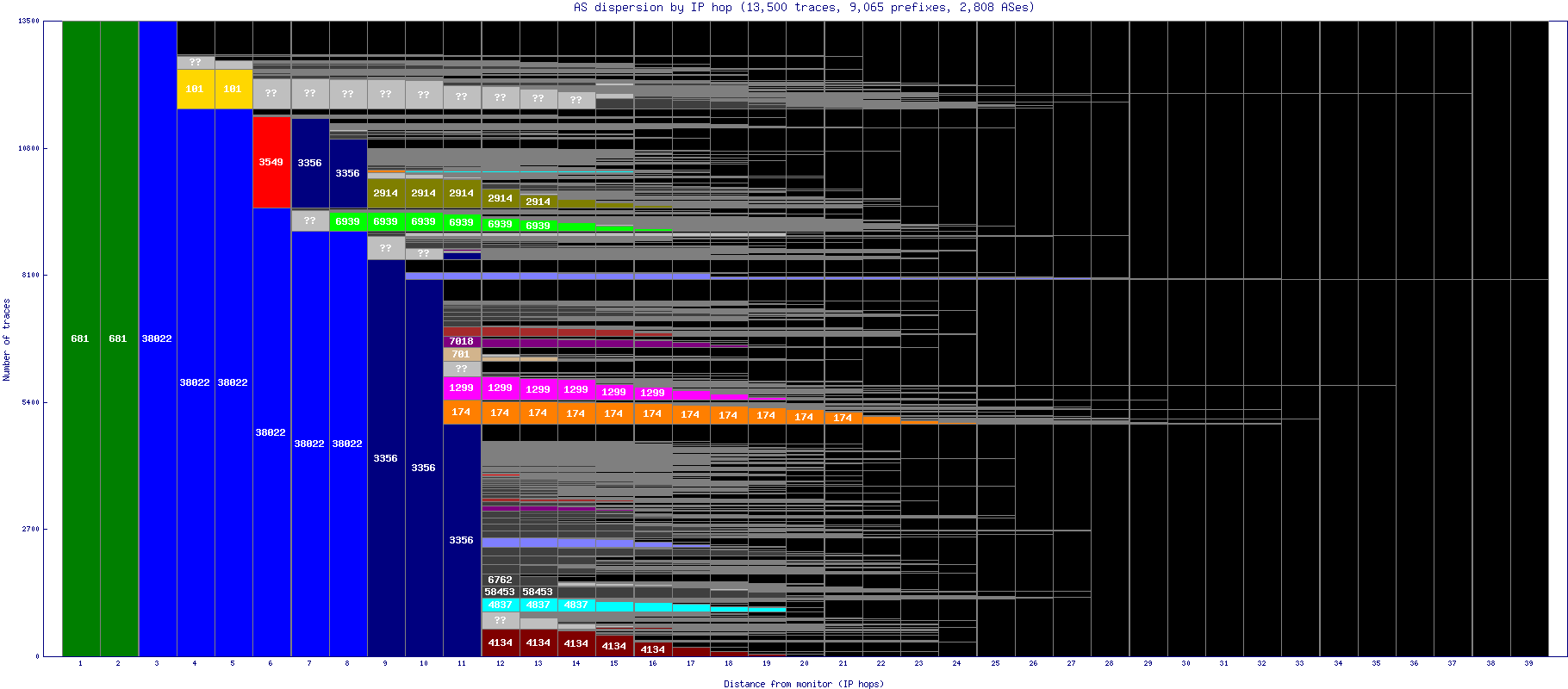
Task: Select the navy AS 3356 block at hop 10
Action: 424,468
